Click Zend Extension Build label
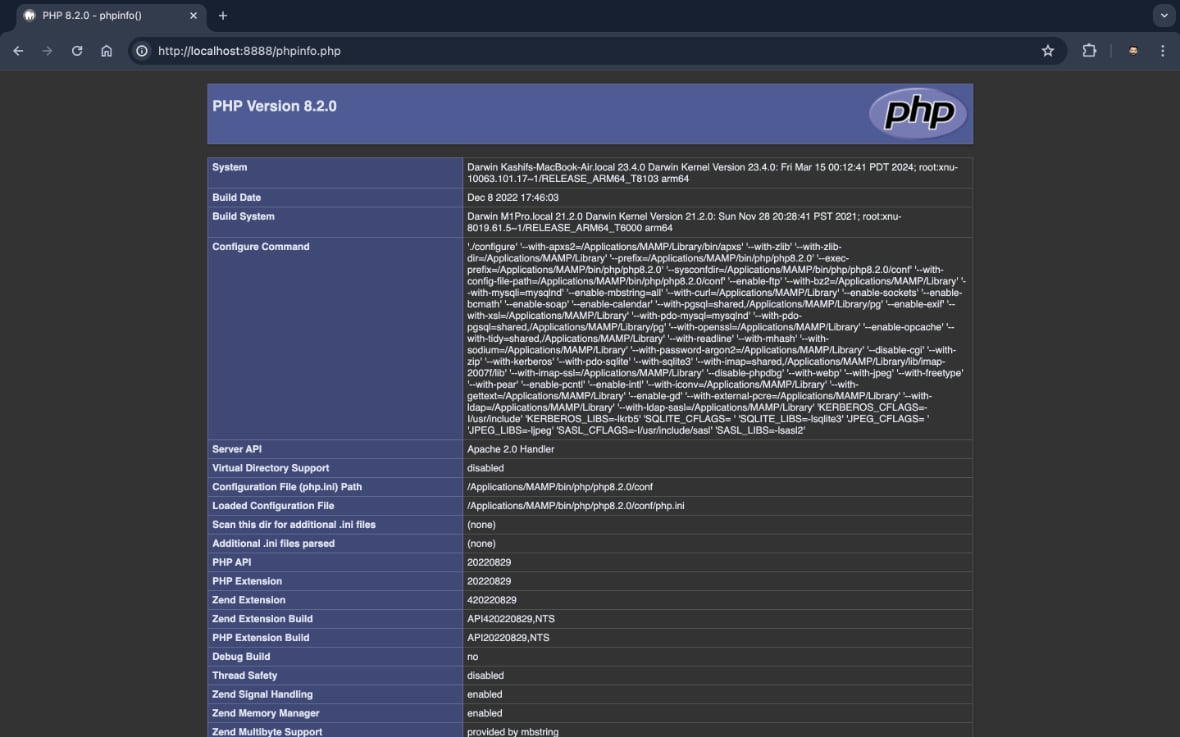The image size is (1180, 737). pyautogui.click(x=262, y=618)
